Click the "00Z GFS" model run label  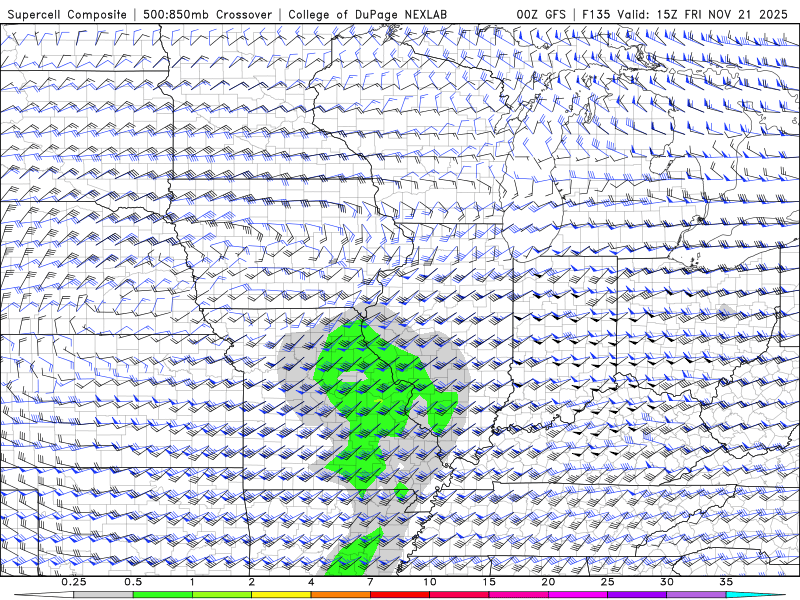pyautogui.click(x=541, y=14)
